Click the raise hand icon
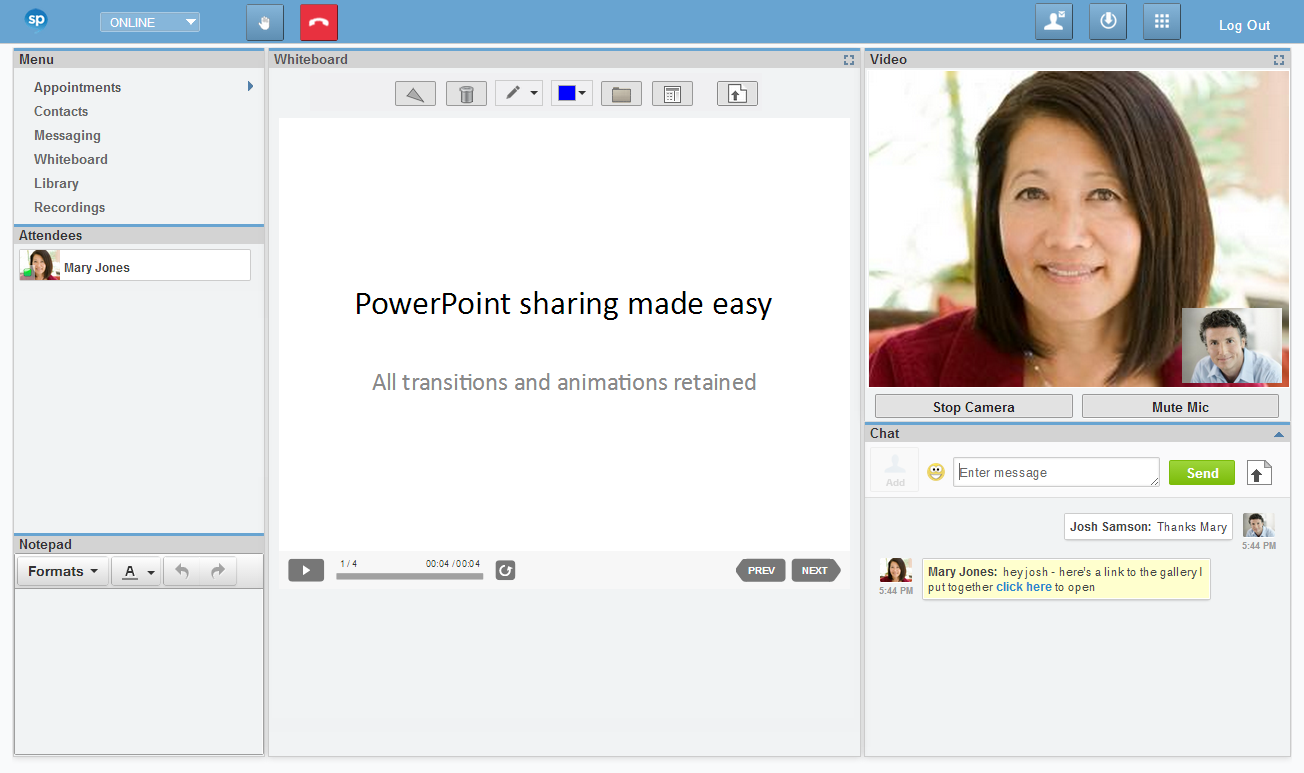This screenshot has height=773, width=1304. click(265, 22)
